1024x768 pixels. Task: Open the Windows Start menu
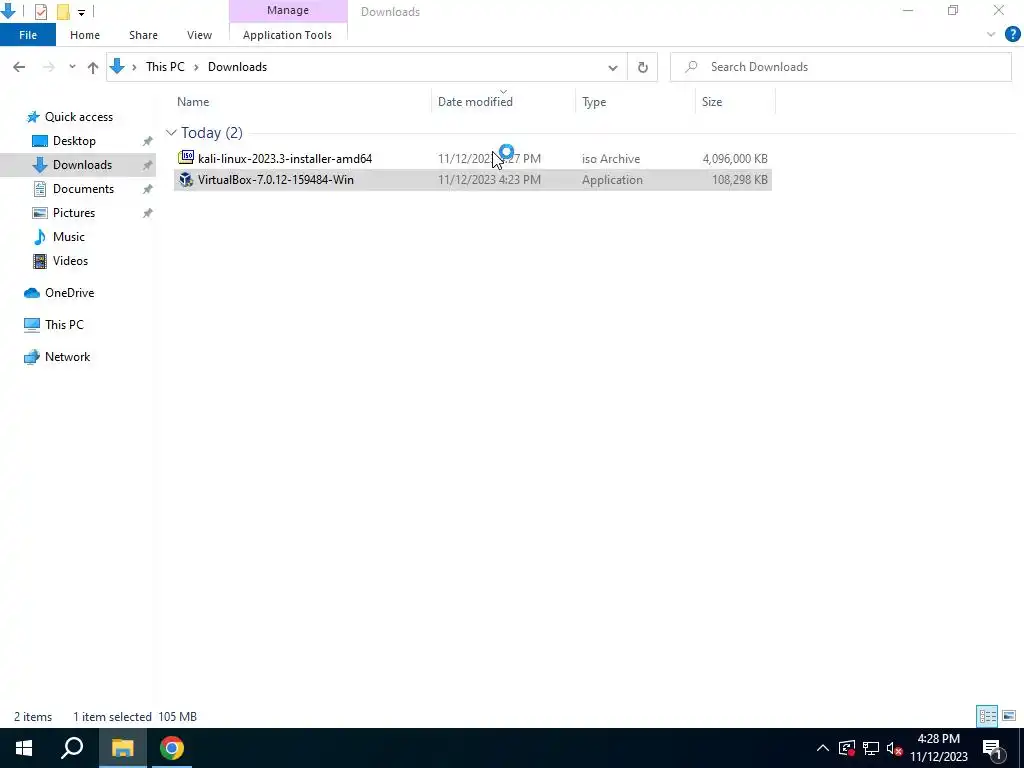pos(24,748)
